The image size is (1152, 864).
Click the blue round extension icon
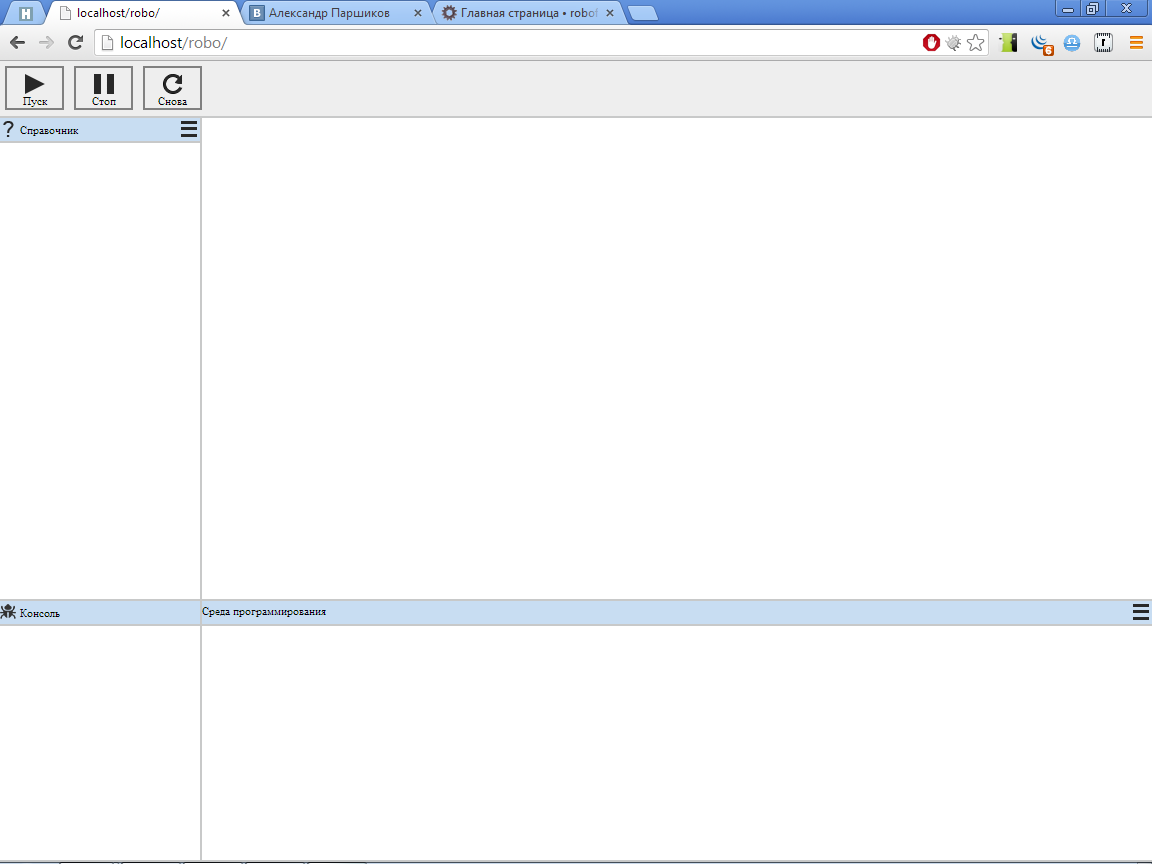coord(1072,43)
